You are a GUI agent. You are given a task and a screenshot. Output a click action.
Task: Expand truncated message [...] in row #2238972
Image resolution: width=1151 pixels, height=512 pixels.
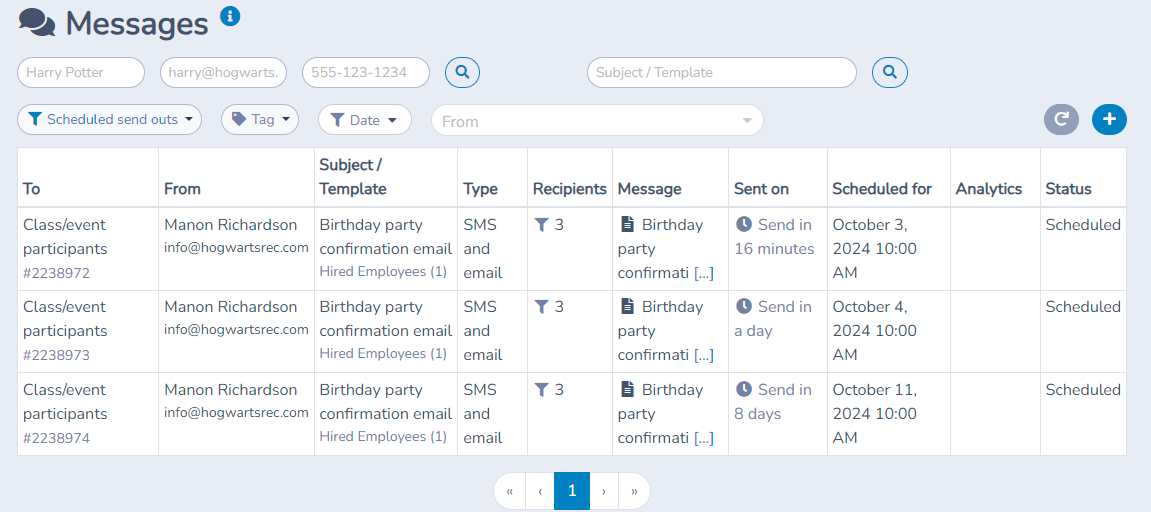(x=703, y=273)
